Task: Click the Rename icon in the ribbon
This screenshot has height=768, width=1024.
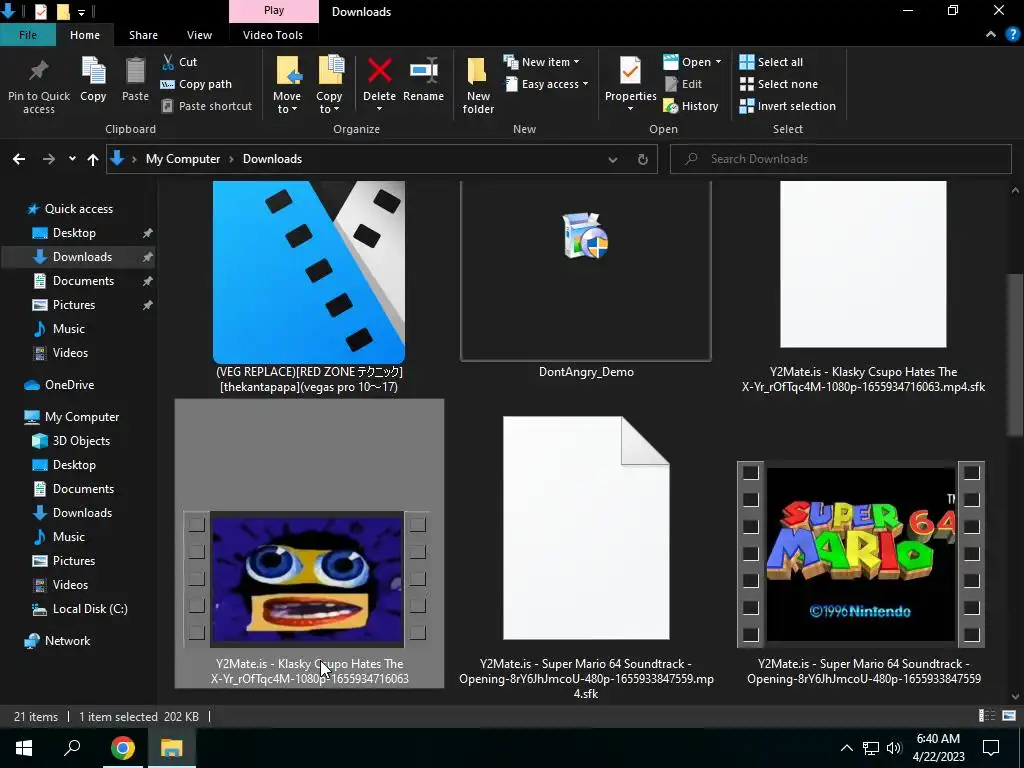Action: pyautogui.click(x=423, y=72)
